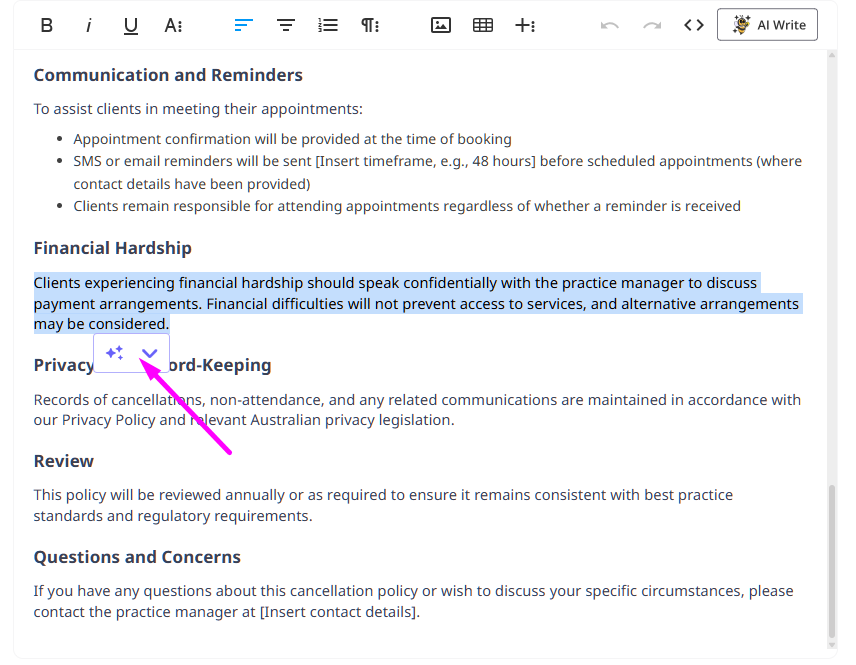Click the sparkle AI assist icon
Viewport: 856px width, 665px height.
115,353
